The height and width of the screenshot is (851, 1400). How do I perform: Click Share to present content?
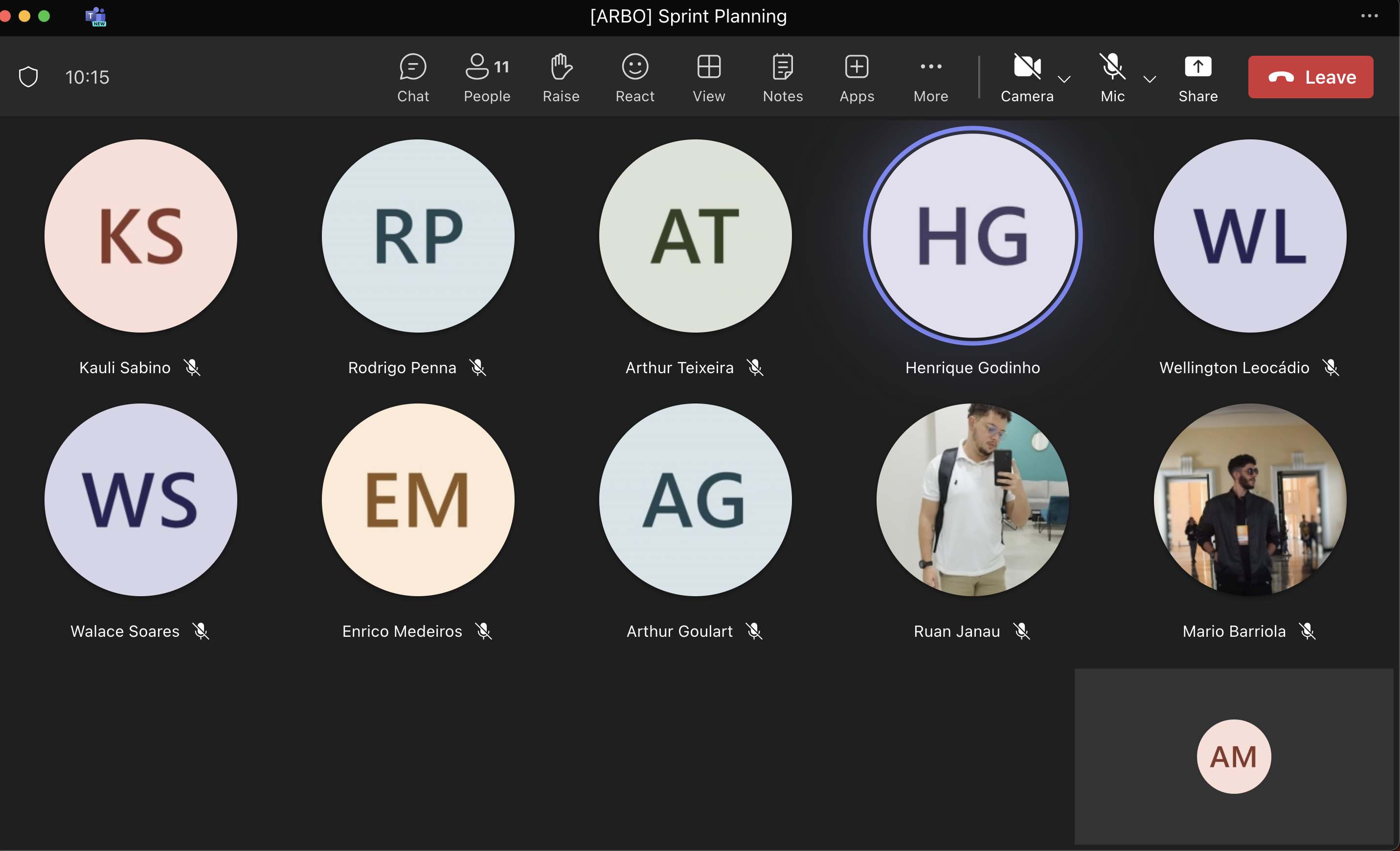coord(1197,78)
